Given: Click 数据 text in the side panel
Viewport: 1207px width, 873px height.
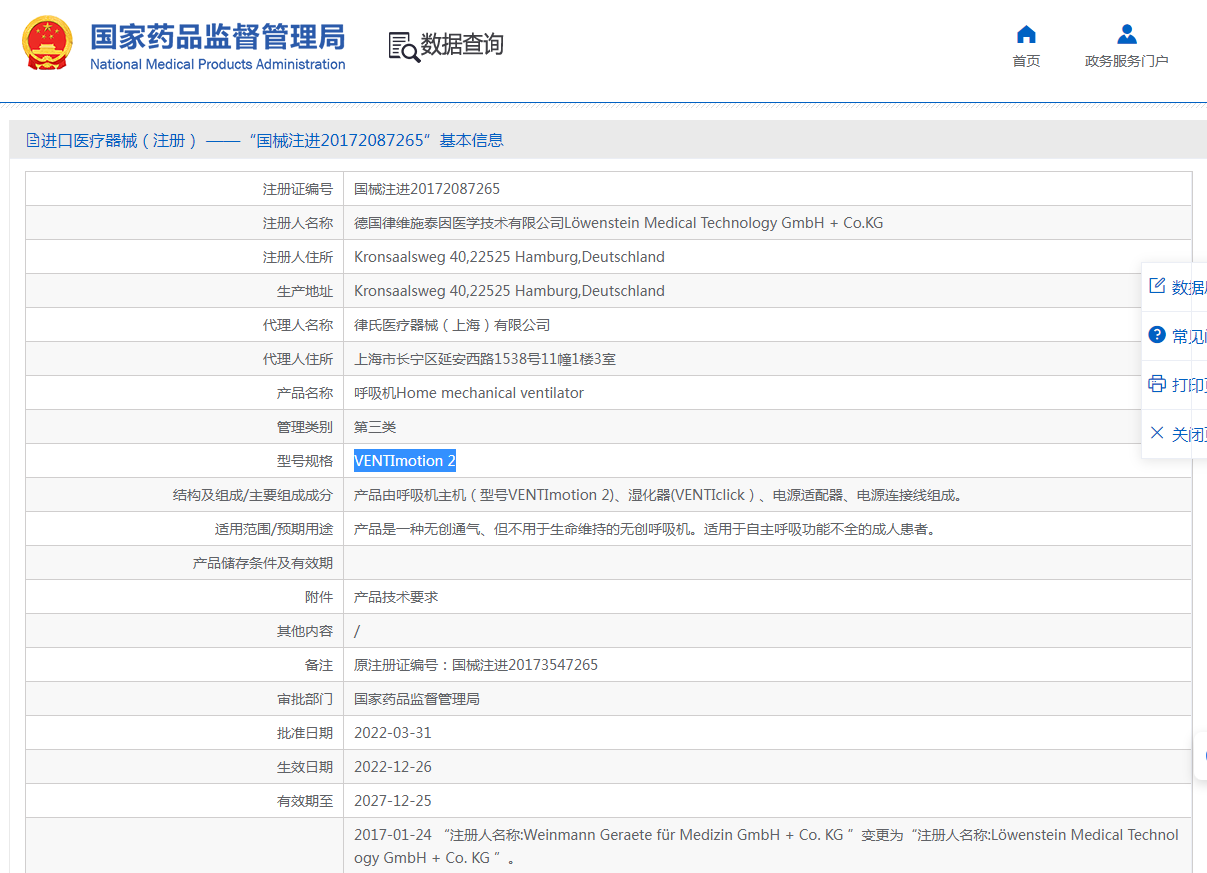Looking at the screenshot, I should [x=1189, y=287].
